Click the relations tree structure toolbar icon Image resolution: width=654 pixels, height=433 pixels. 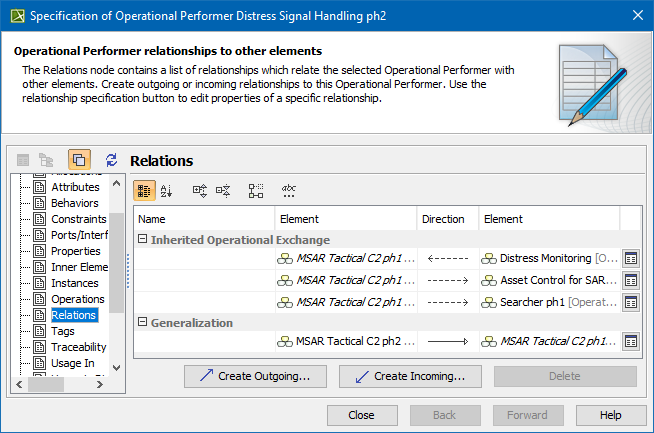click(256, 190)
